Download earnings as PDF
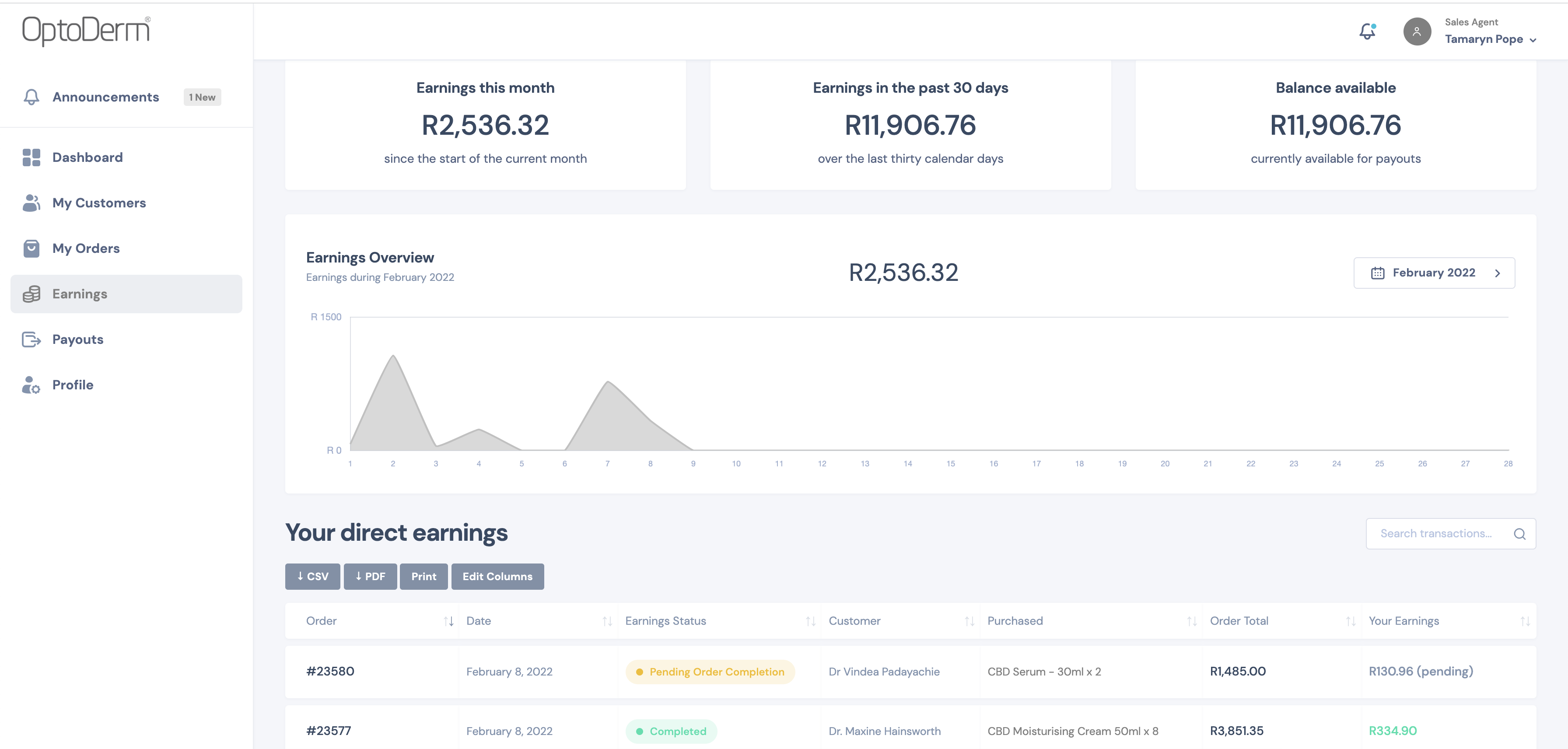 coord(370,576)
